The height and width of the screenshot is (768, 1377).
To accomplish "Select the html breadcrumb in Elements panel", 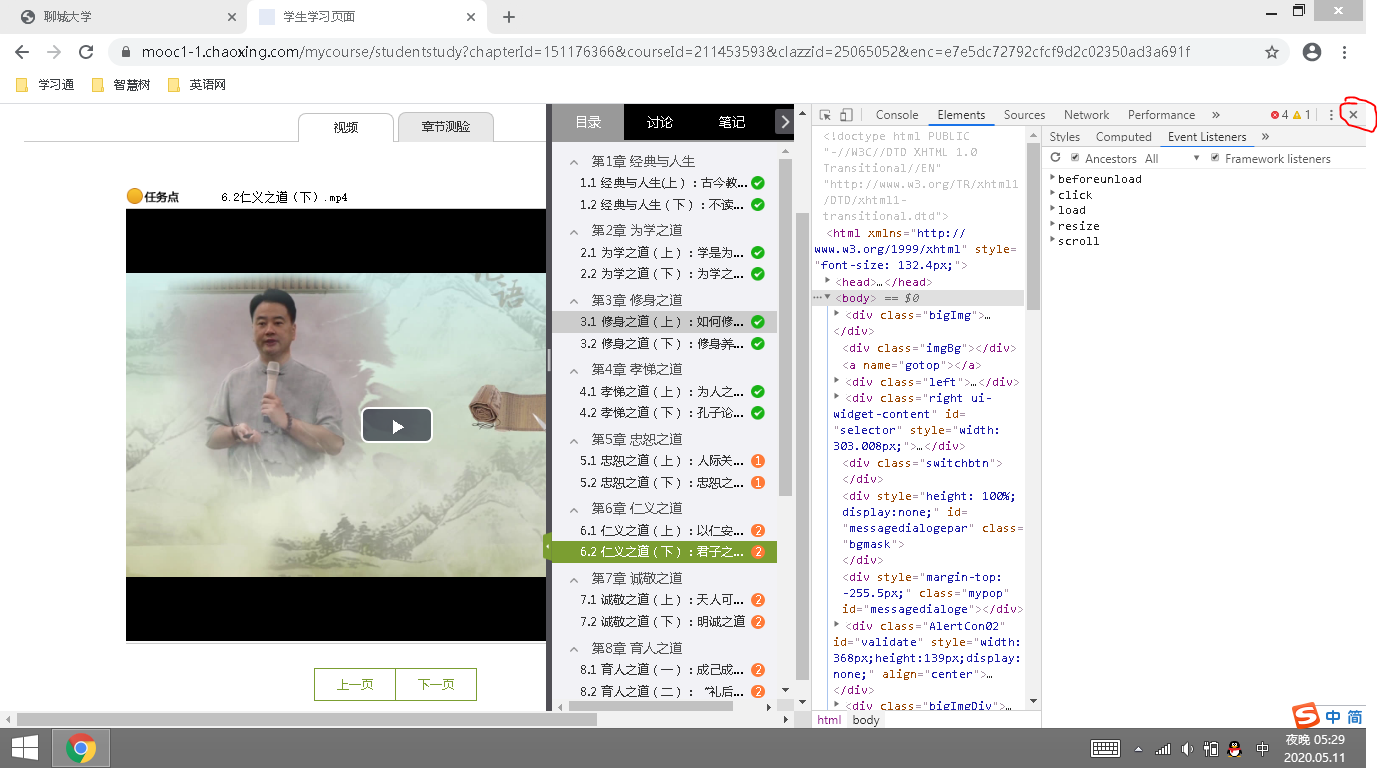I will click(829, 720).
